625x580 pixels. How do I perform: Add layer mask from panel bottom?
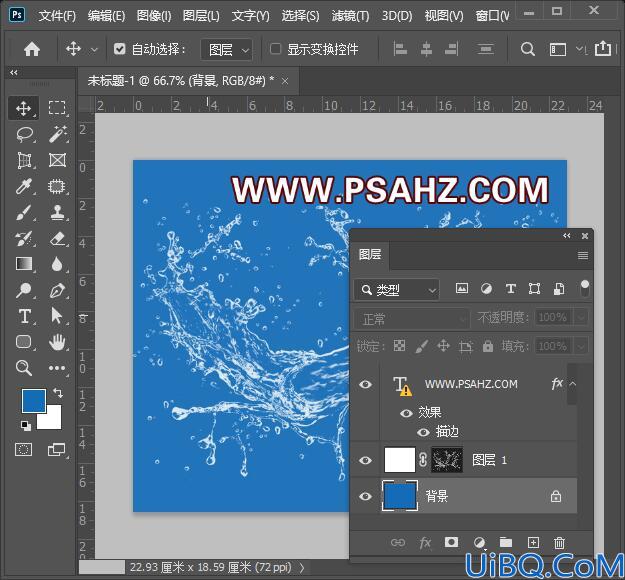click(451, 542)
